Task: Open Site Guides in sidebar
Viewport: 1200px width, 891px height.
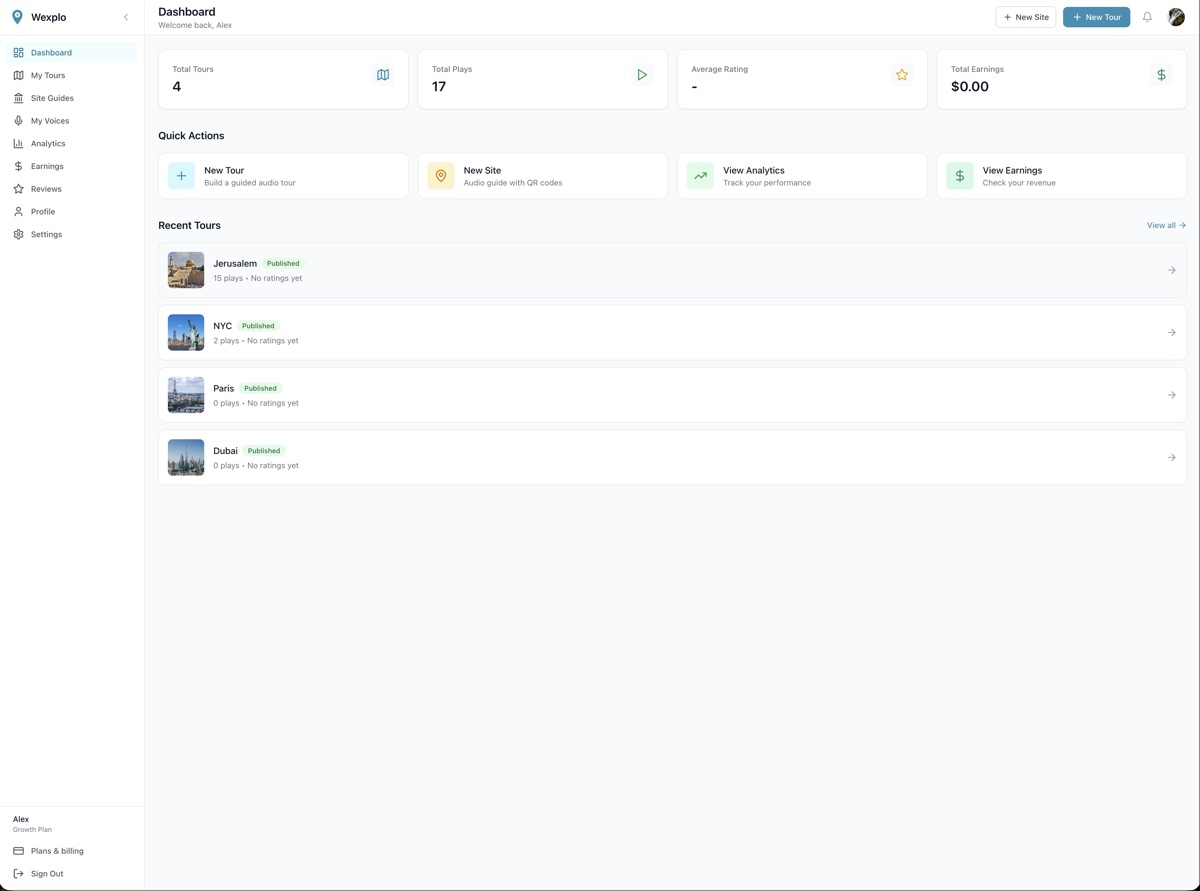Action: [x=72, y=98]
